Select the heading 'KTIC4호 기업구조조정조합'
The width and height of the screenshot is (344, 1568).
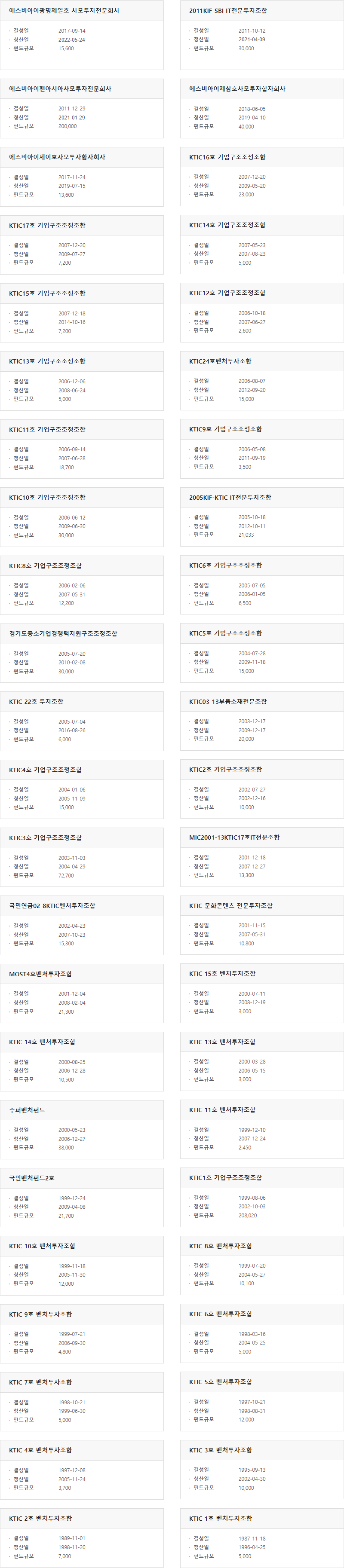45,770
